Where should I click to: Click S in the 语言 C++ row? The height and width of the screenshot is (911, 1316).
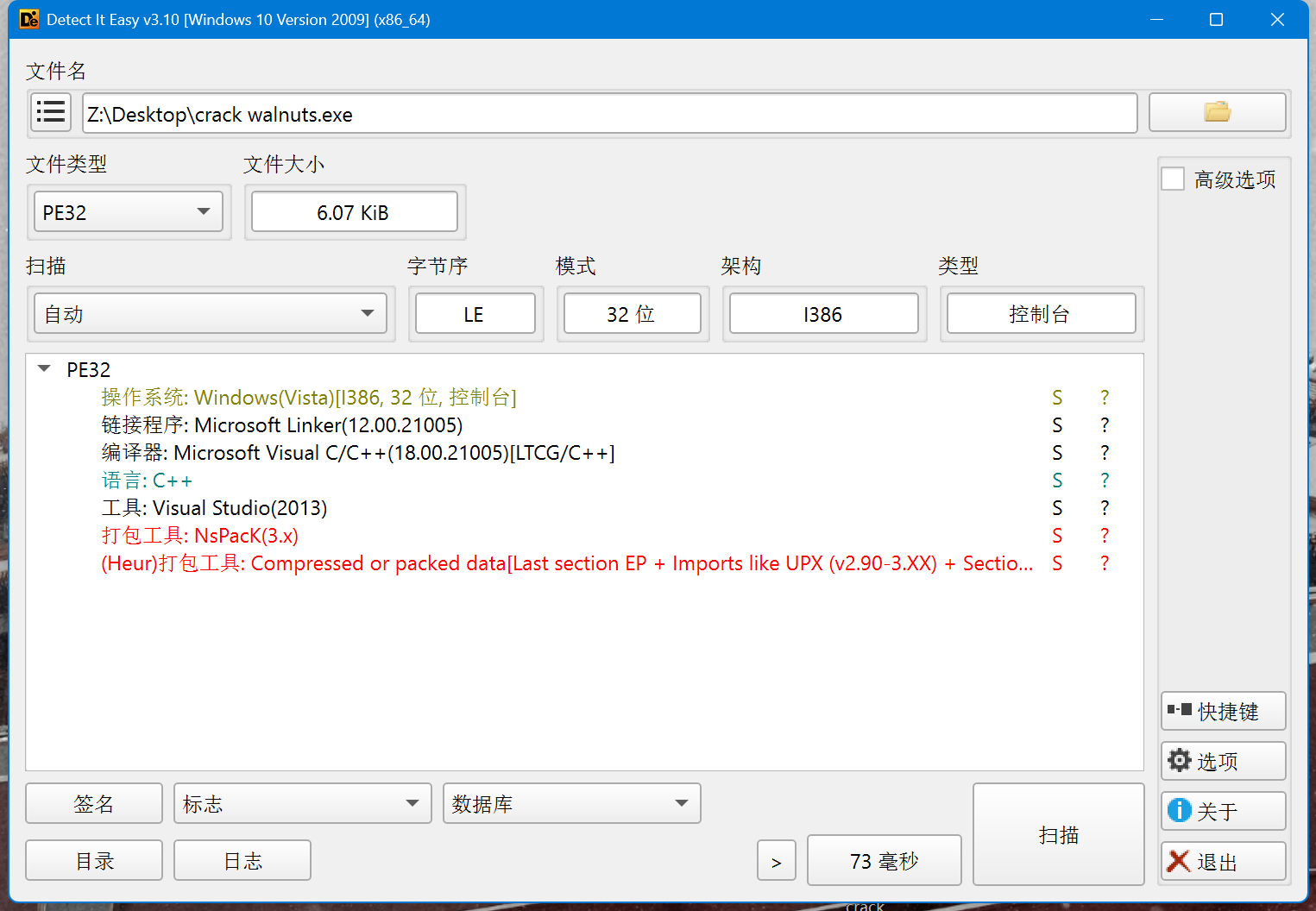1057,481
